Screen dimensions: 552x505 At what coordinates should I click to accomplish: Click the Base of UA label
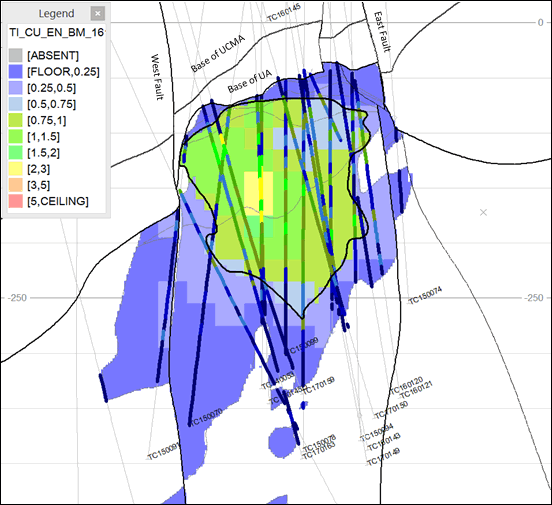pyautogui.click(x=250, y=81)
